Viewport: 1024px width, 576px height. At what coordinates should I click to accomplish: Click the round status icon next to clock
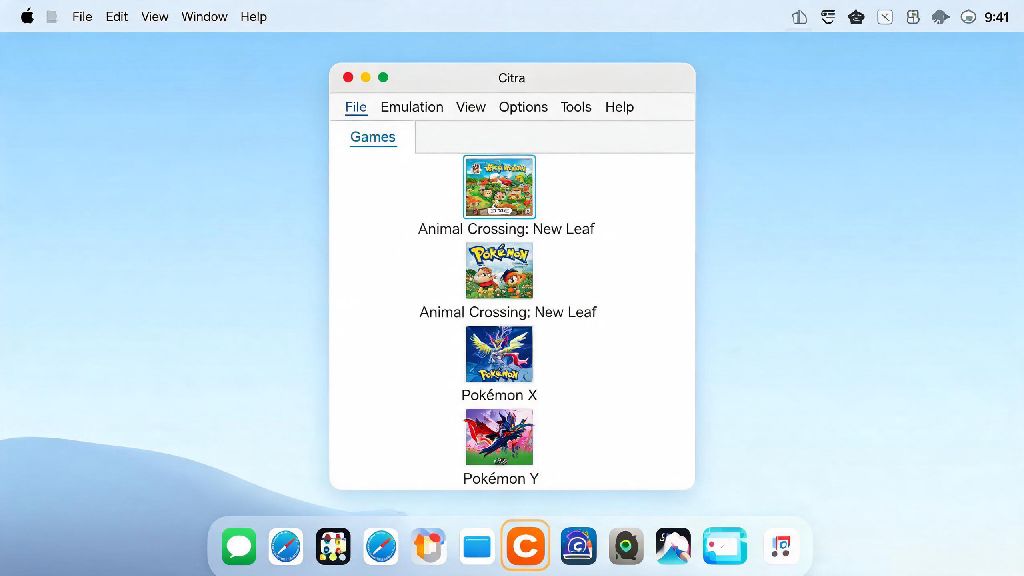(x=968, y=17)
